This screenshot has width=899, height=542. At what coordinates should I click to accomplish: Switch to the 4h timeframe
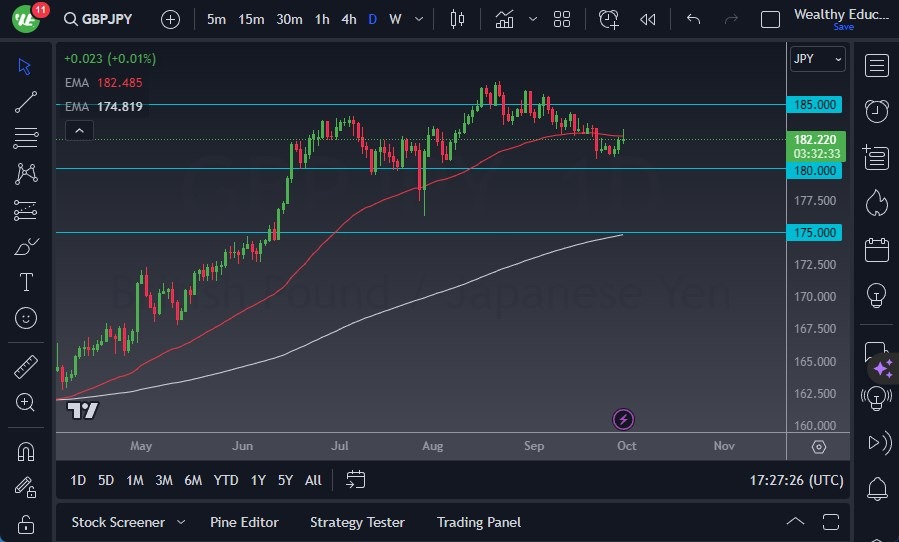tap(348, 19)
